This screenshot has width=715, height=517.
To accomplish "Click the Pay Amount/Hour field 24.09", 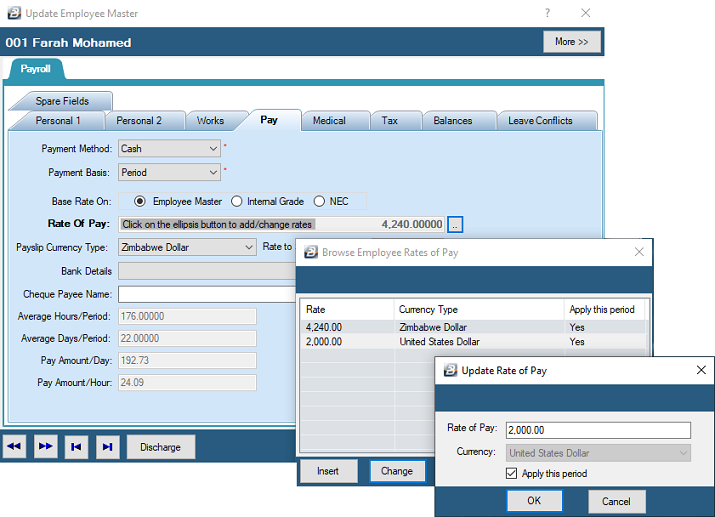I will point(187,382).
